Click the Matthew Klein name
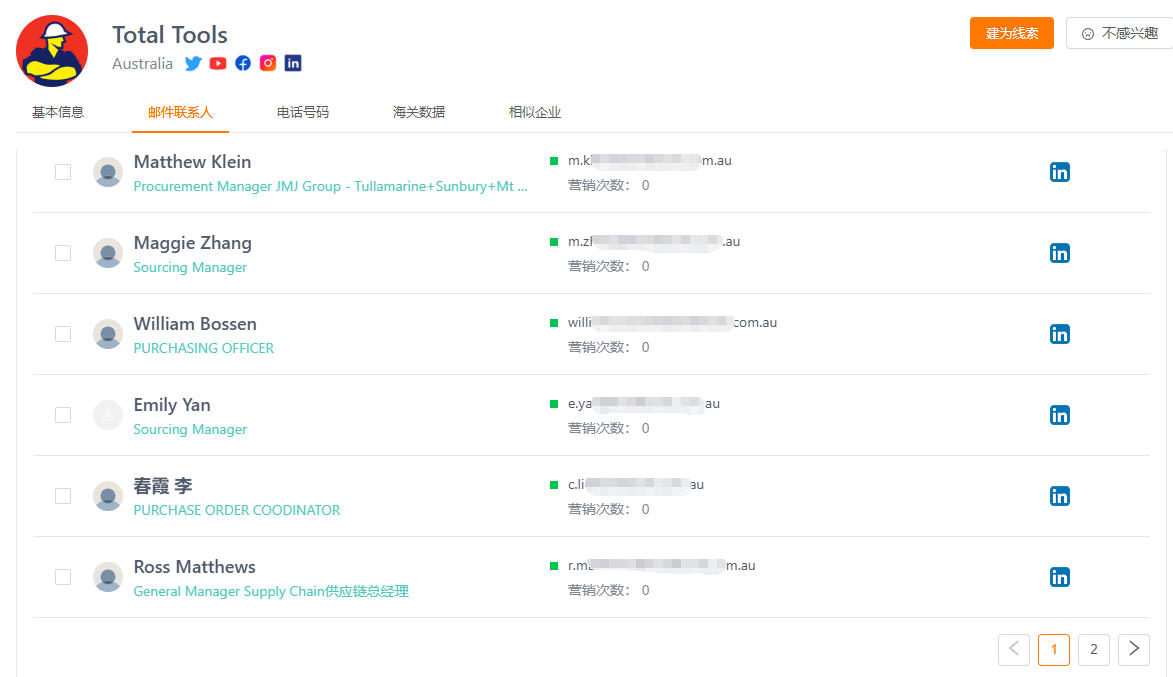 tap(192, 162)
